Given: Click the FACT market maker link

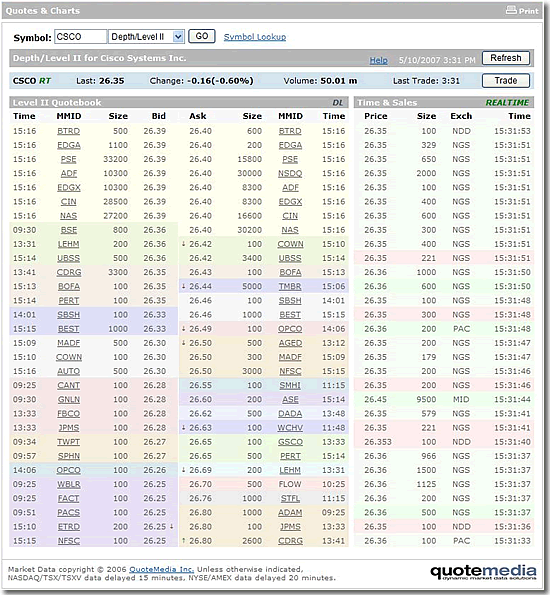Looking at the screenshot, I should [68, 498].
